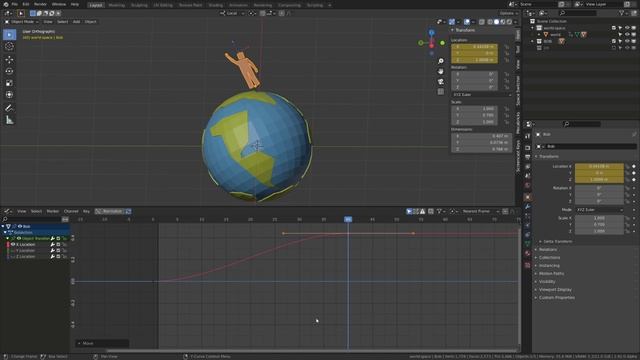
Task: Expand the Move operator panel
Action: tap(102, 343)
